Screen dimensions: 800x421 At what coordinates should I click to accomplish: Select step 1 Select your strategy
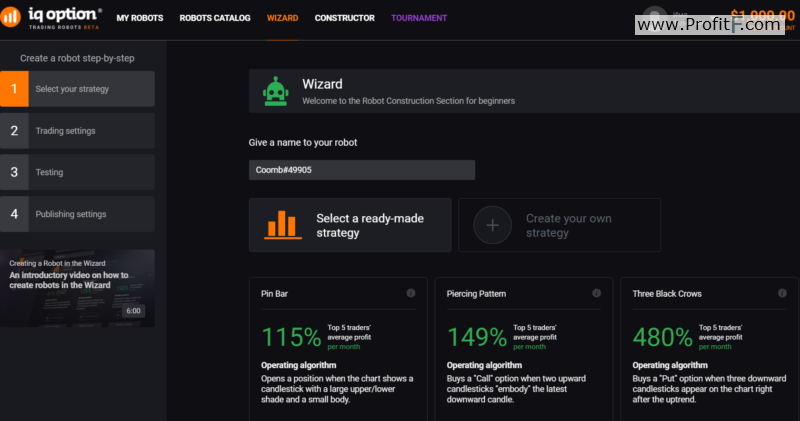click(x=77, y=89)
